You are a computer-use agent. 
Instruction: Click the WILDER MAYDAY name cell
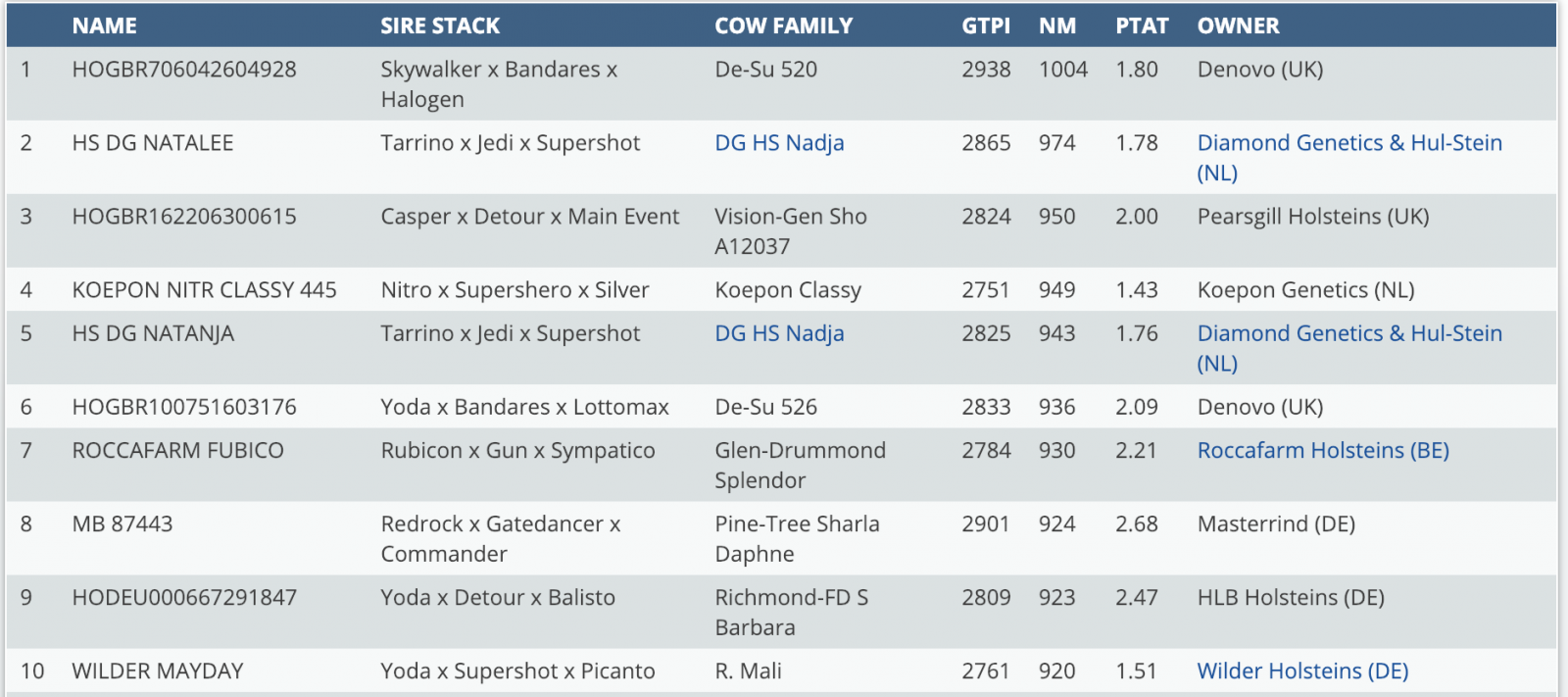[157, 672]
